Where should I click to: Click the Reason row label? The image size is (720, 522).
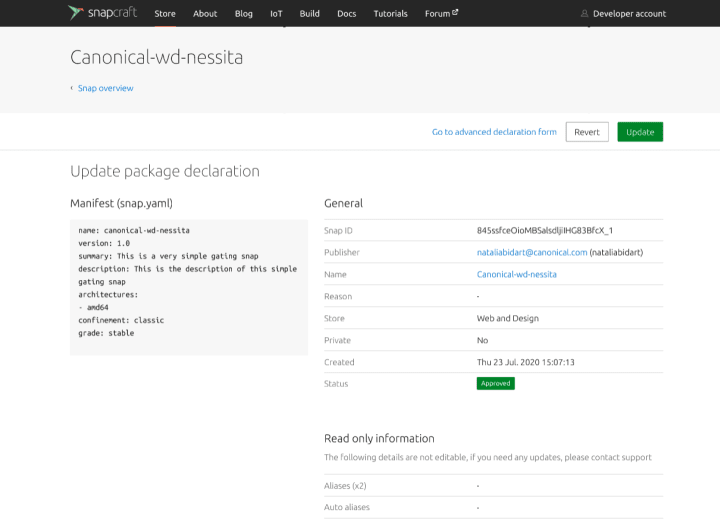[x=338, y=296]
